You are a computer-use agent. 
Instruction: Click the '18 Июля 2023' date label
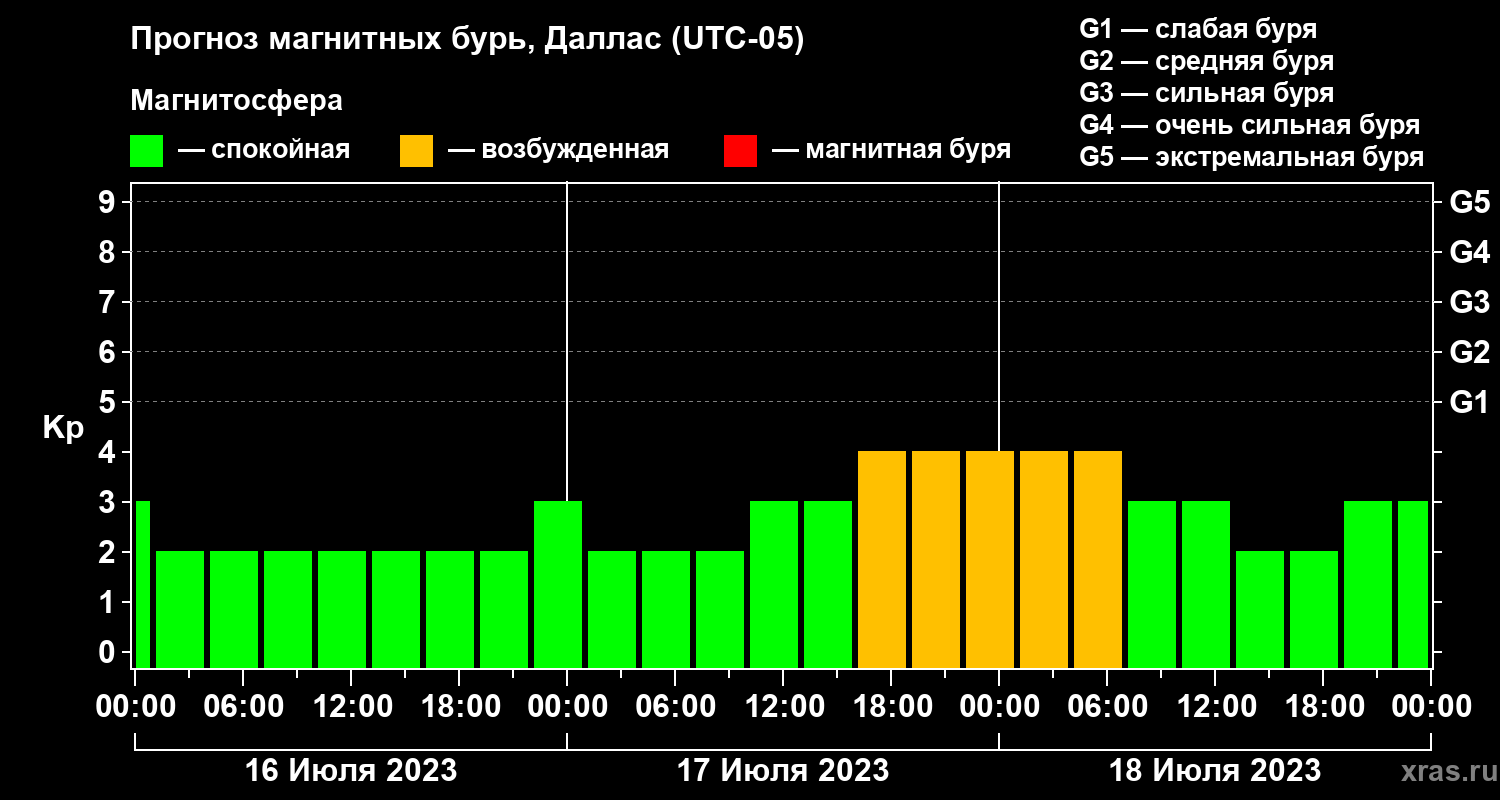coord(1215,771)
